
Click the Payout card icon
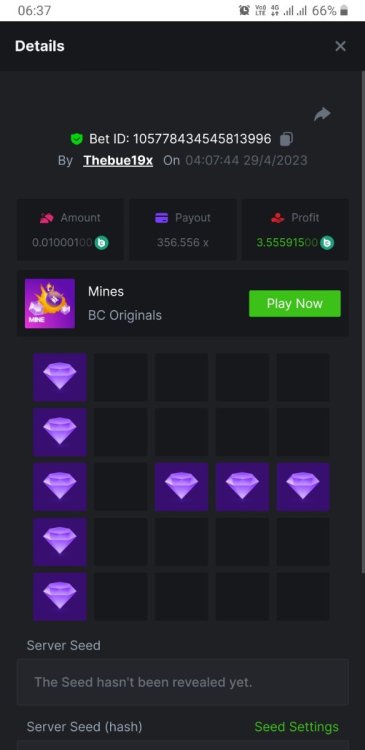tap(162, 218)
